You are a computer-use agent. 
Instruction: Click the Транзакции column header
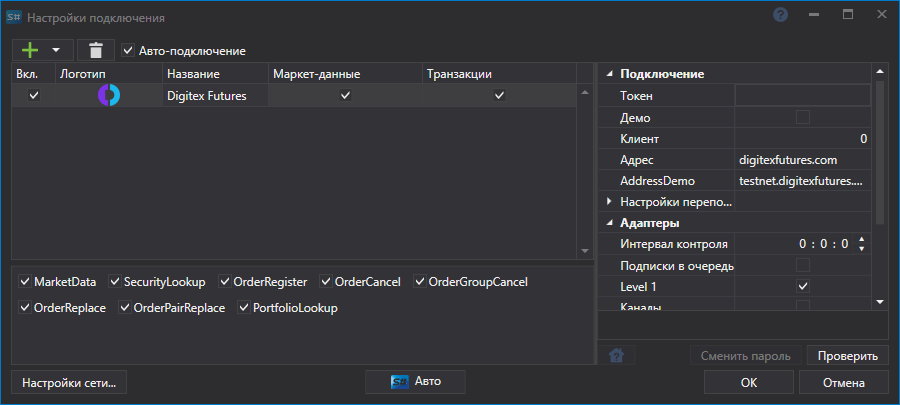coord(499,74)
